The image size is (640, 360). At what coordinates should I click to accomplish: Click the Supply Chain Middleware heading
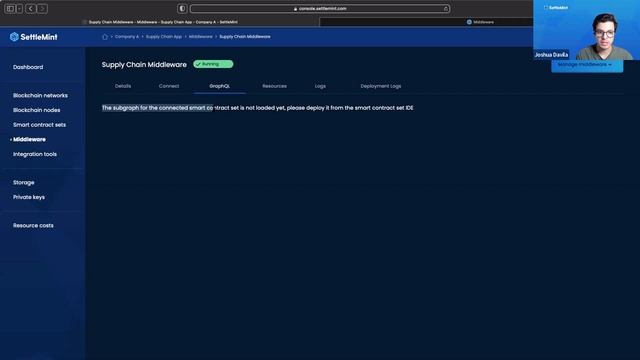144,64
